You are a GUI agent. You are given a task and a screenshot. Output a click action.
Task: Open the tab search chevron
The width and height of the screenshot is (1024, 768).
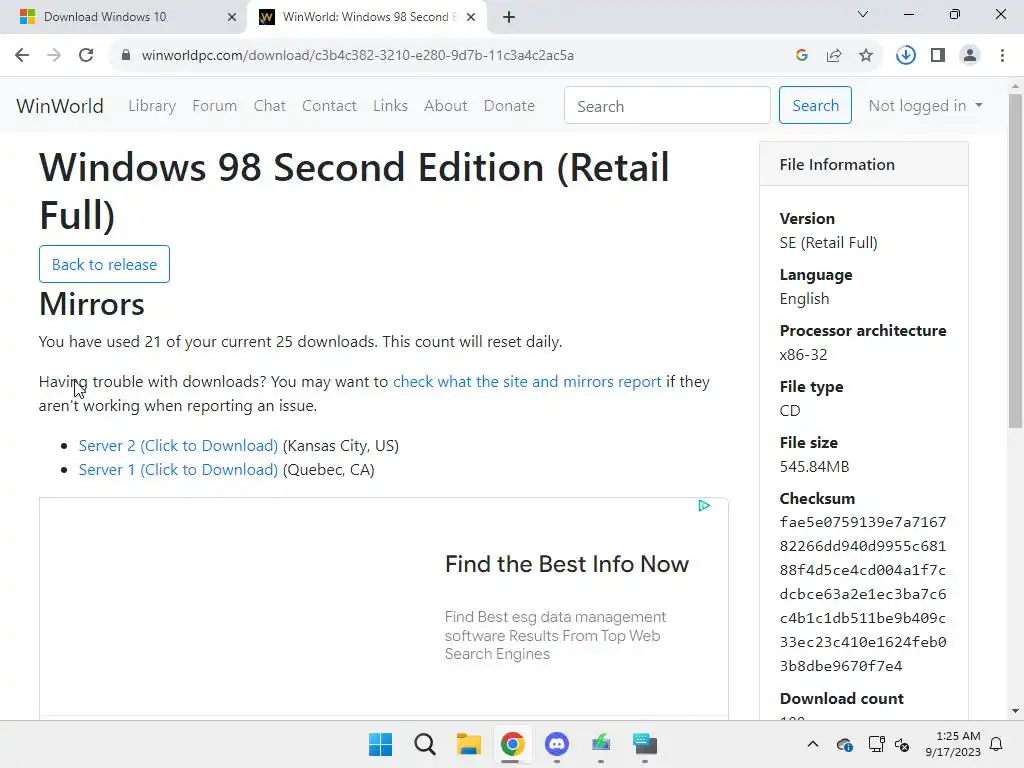(x=863, y=14)
